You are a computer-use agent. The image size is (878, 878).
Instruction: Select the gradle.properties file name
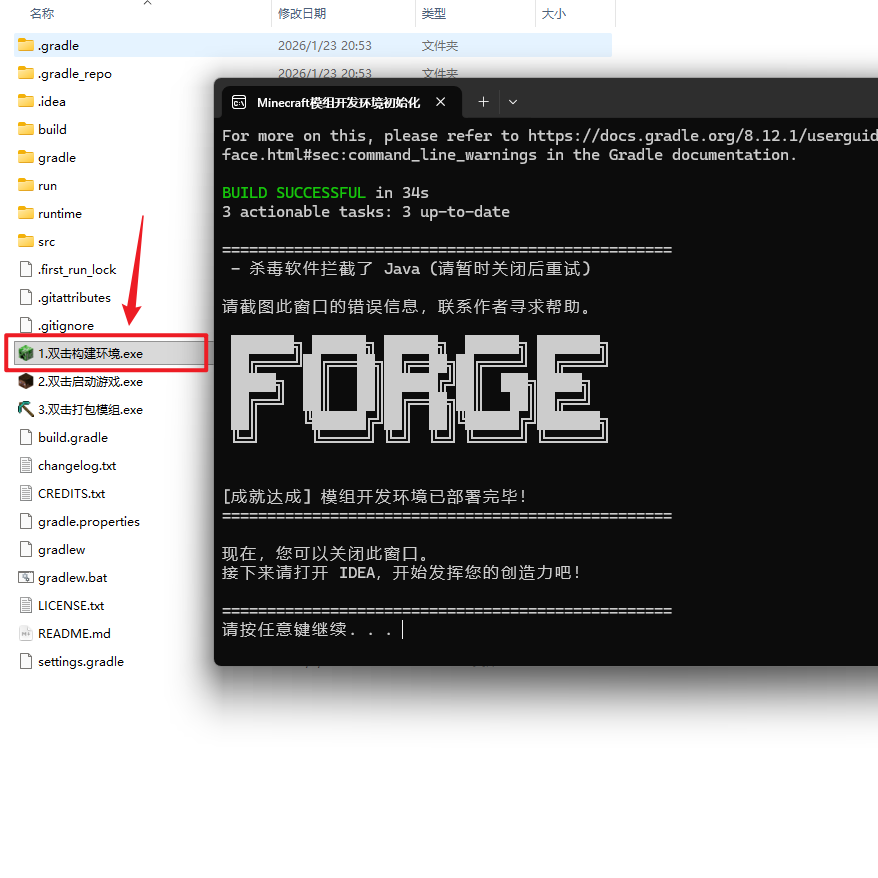(89, 522)
